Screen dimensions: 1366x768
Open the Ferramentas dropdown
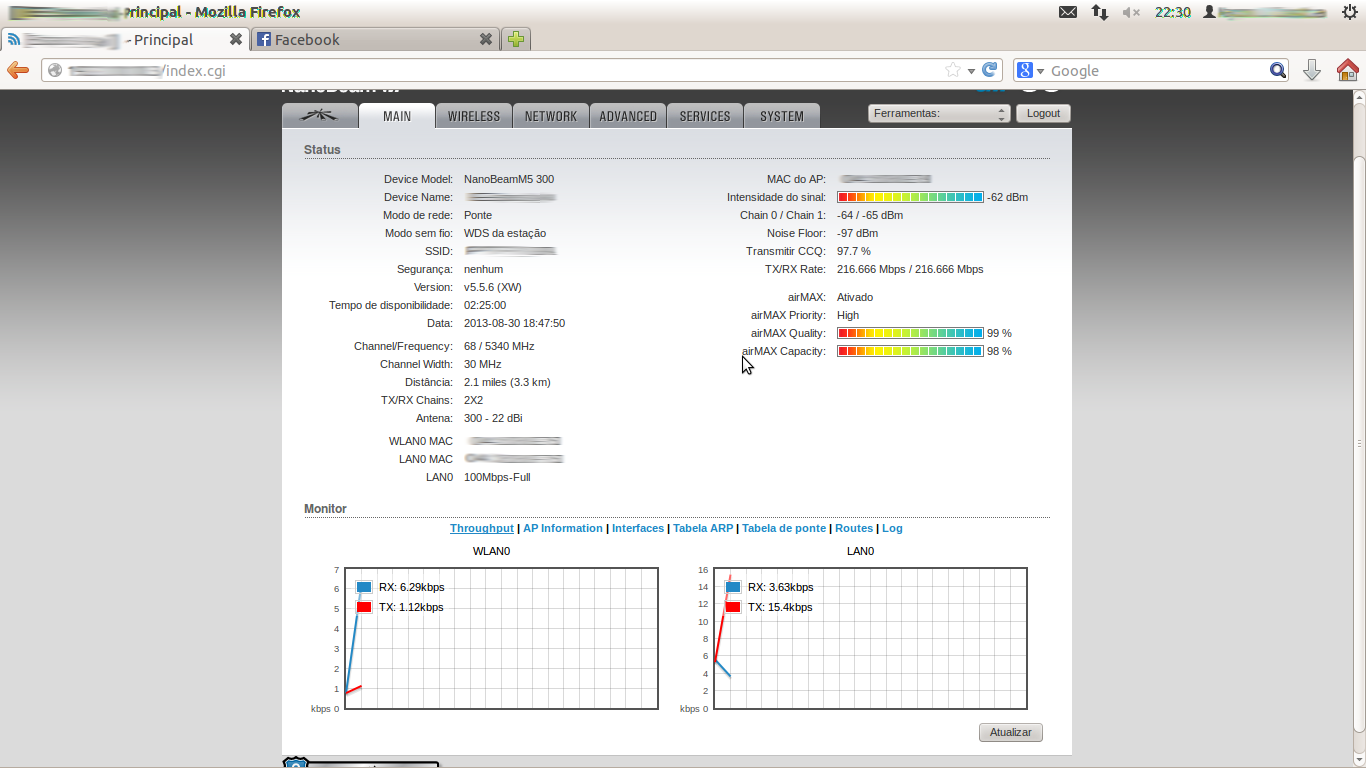(x=938, y=114)
